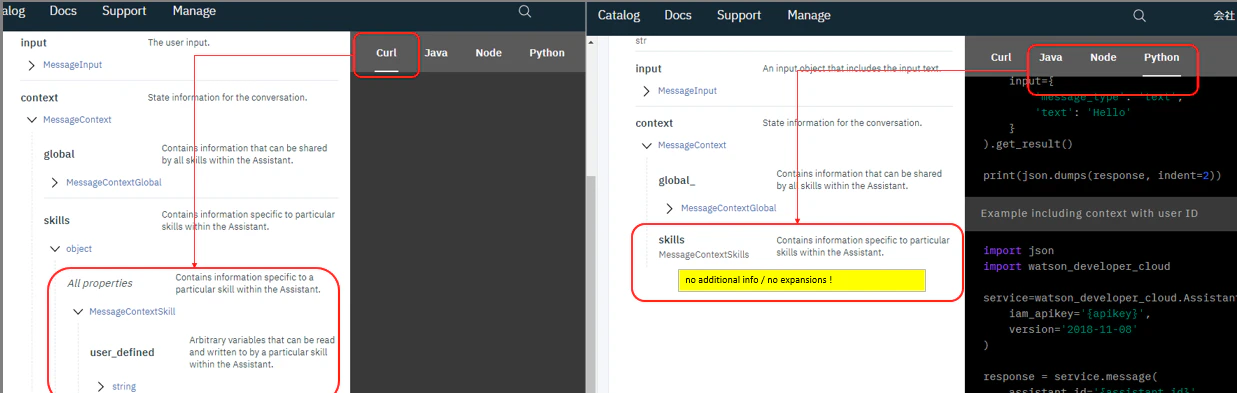Open Support menu in right window
1237x393 pixels.
point(739,15)
